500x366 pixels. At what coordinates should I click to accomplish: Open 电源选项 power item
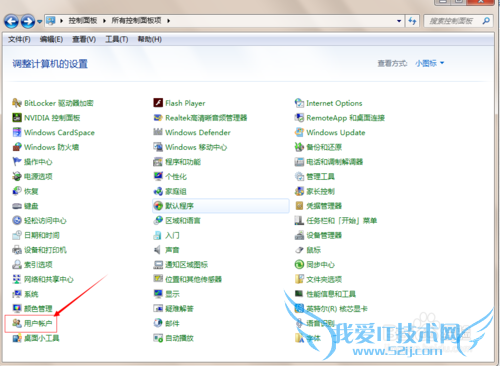pos(32,176)
